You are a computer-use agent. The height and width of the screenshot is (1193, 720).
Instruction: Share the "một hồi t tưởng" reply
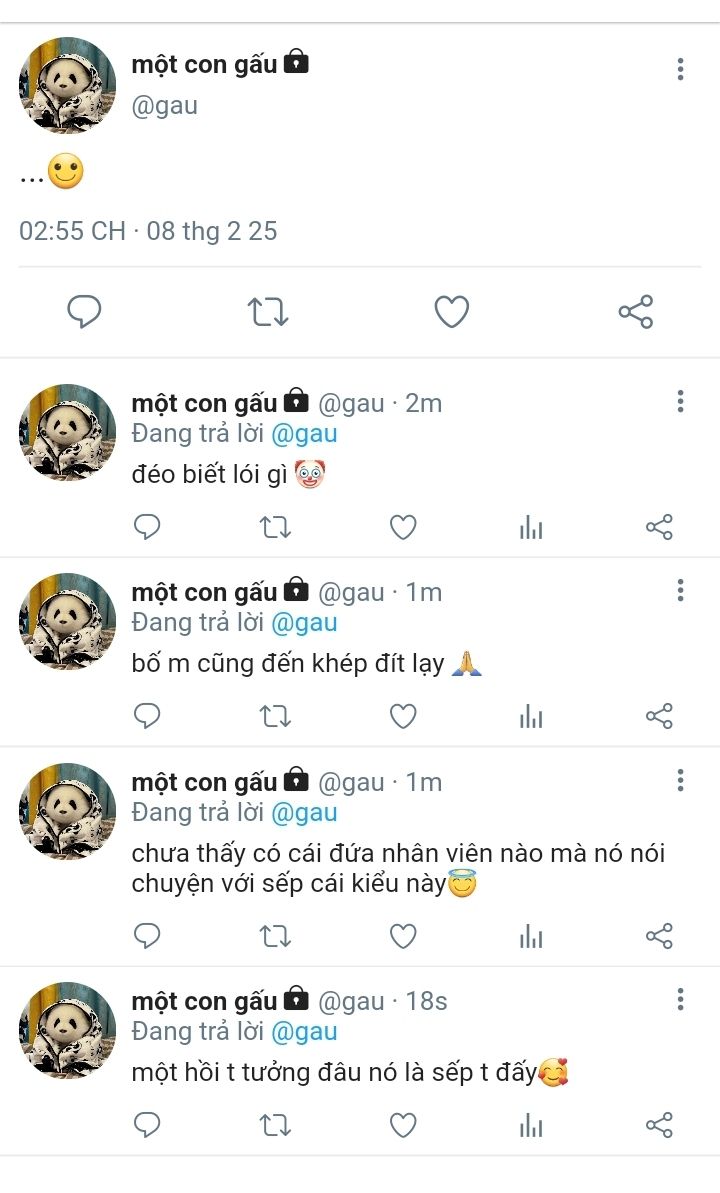[659, 1125]
